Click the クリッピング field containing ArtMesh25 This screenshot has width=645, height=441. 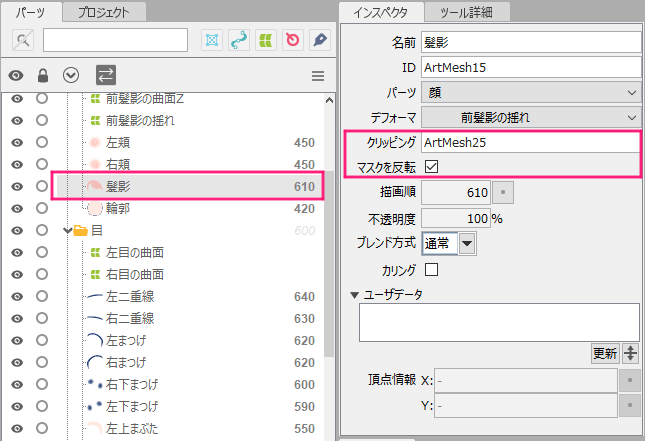point(530,142)
